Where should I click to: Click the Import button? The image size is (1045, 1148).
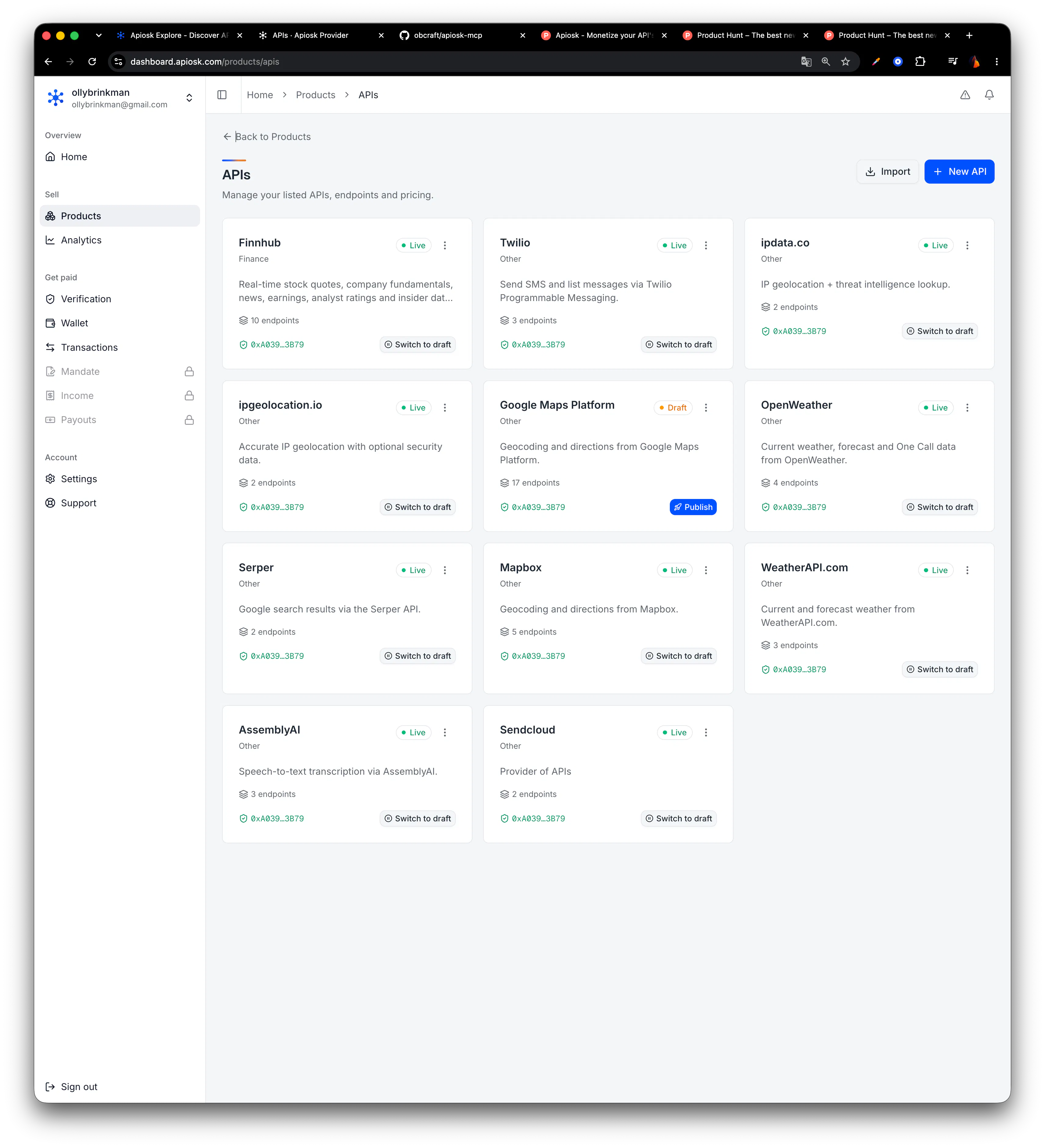point(887,171)
